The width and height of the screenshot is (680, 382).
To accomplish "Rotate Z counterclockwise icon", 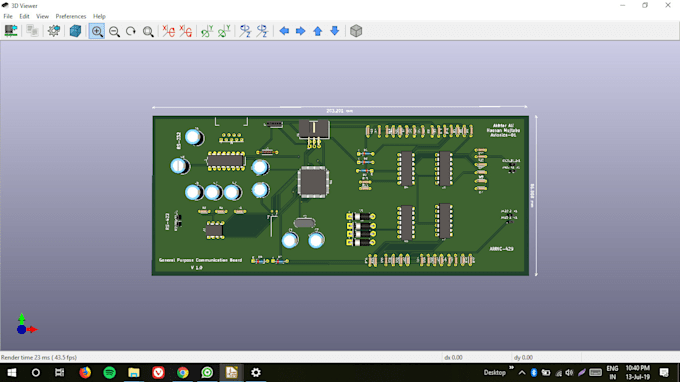I will (262, 31).
